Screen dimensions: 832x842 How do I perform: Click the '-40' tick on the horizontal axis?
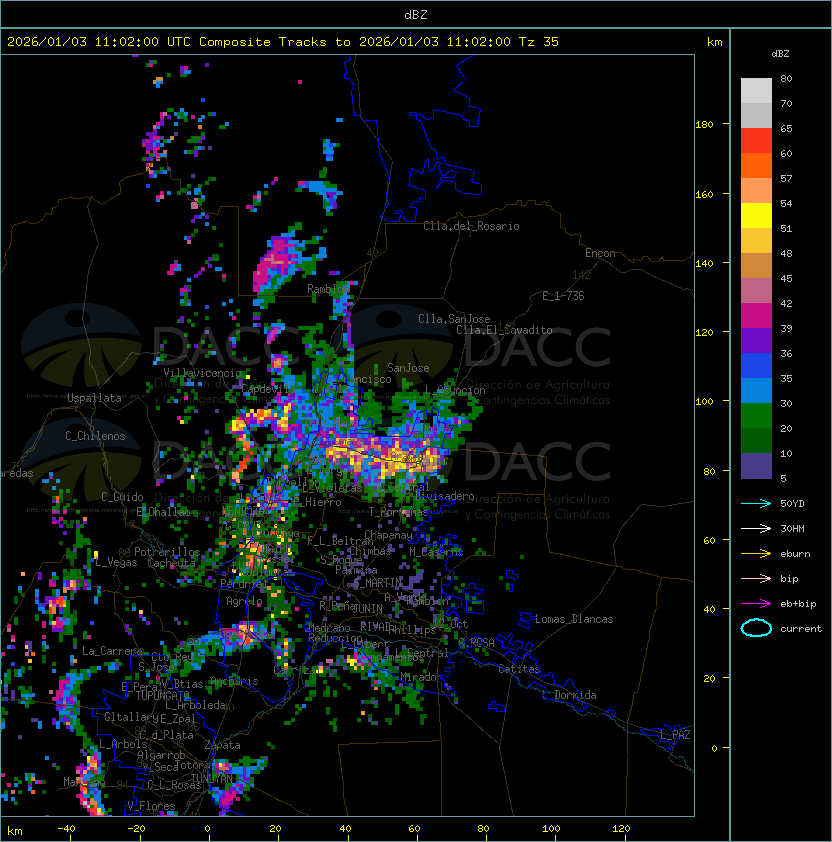click(66, 829)
